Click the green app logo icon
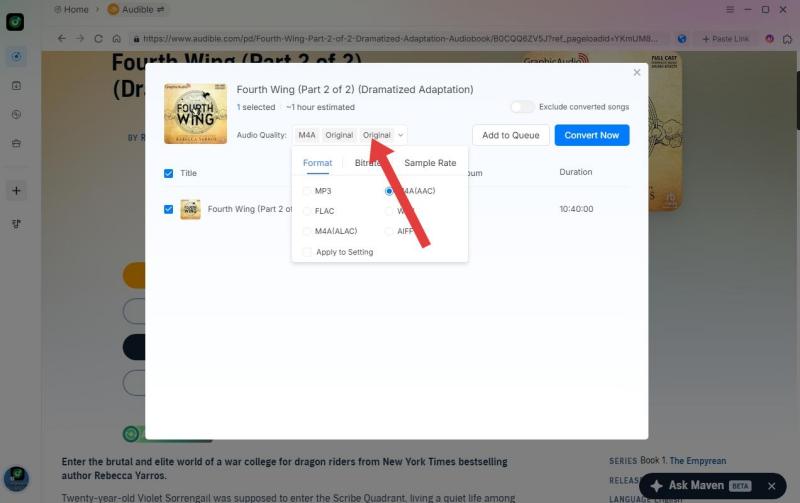The image size is (800, 503). 15,22
